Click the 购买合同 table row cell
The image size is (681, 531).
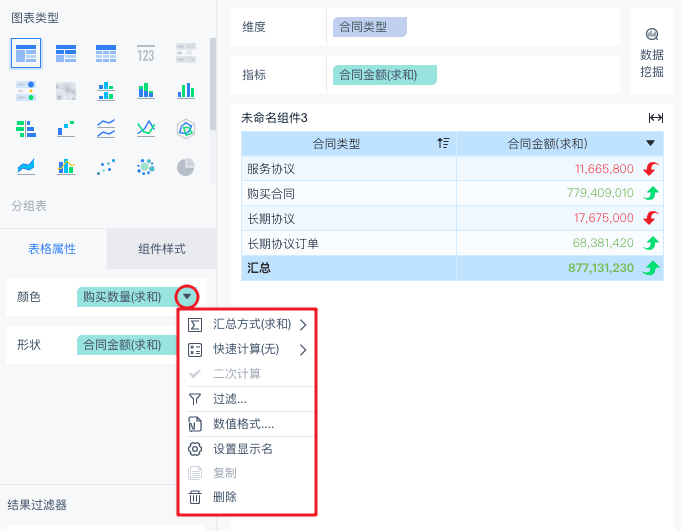pyautogui.click(x=349, y=193)
